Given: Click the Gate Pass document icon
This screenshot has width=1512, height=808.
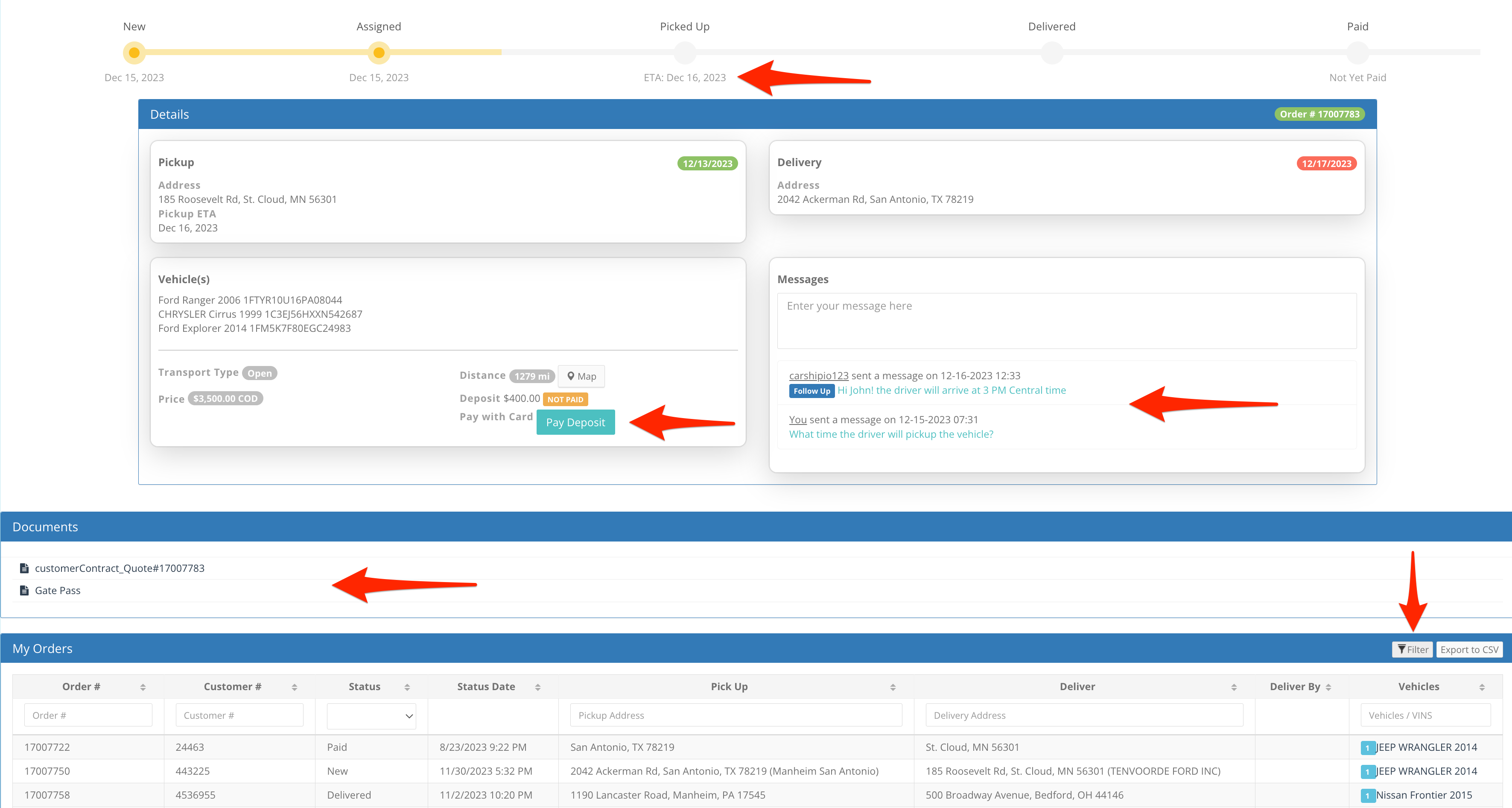Looking at the screenshot, I should click(x=24, y=590).
